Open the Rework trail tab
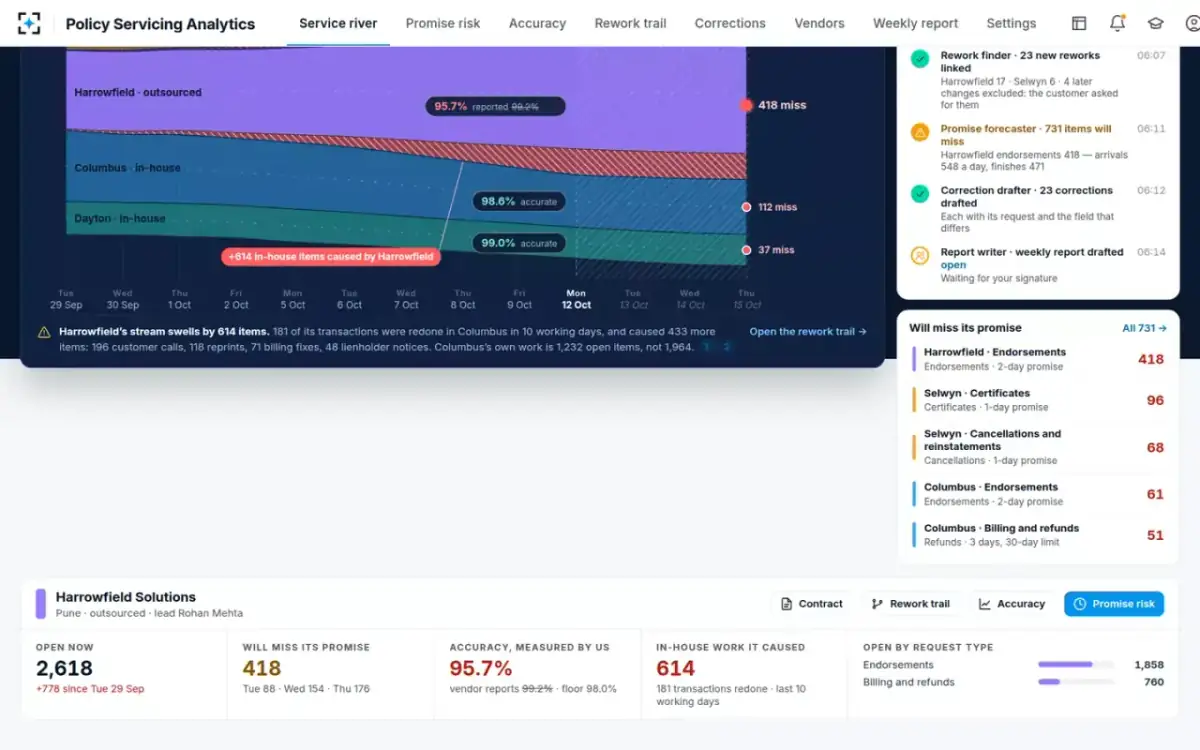The width and height of the screenshot is (1200, 750). coord(630,23)
